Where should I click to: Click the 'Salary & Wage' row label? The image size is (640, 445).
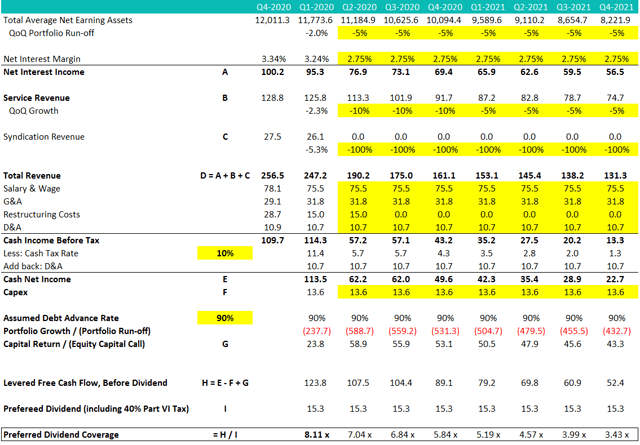[x=31, y=189]
